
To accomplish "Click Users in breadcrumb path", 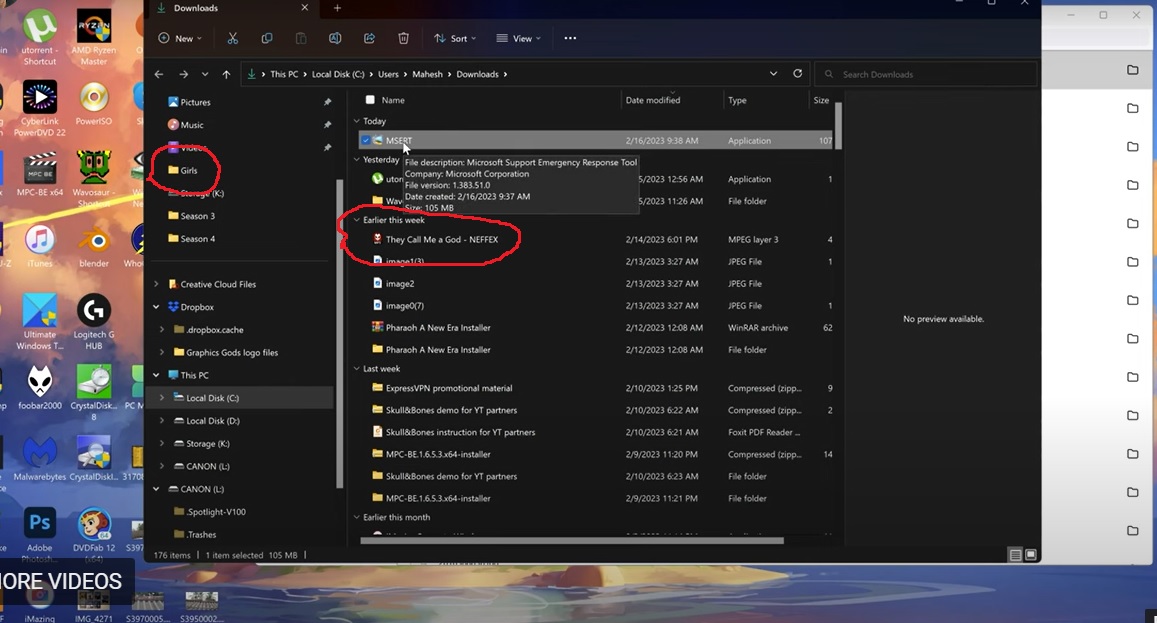I will [388, 74].
